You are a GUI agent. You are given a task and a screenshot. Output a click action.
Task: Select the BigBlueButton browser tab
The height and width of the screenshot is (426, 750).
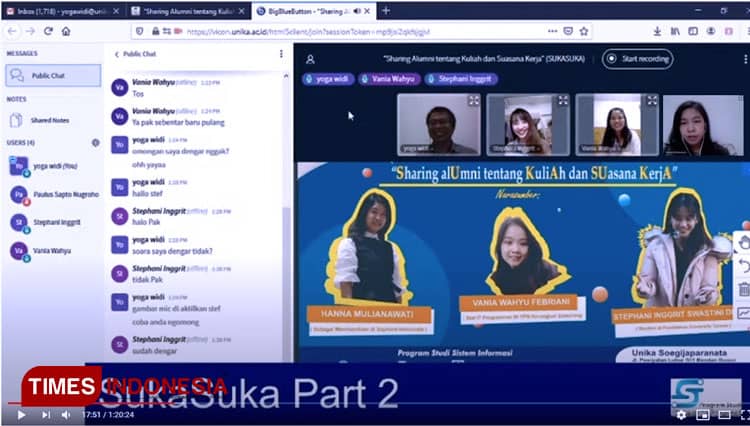coord(313,11)
